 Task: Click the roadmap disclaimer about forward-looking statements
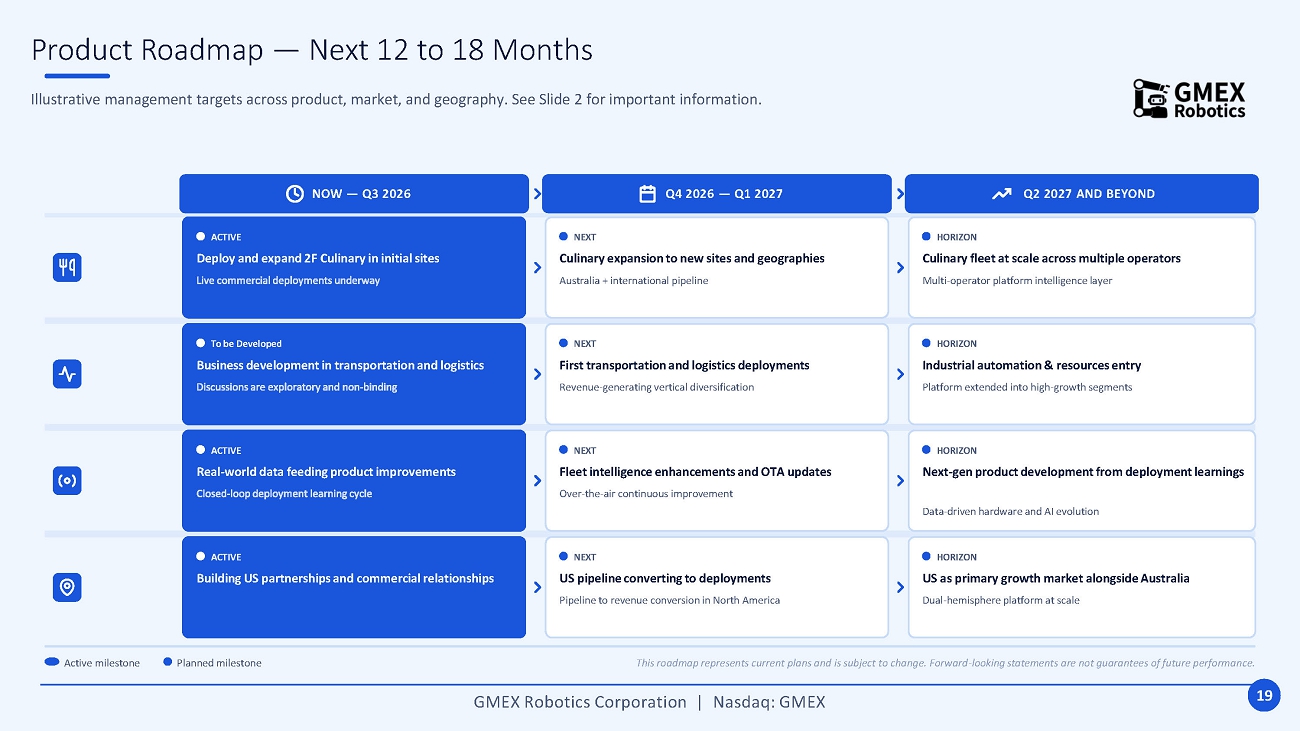coord(945,663)
